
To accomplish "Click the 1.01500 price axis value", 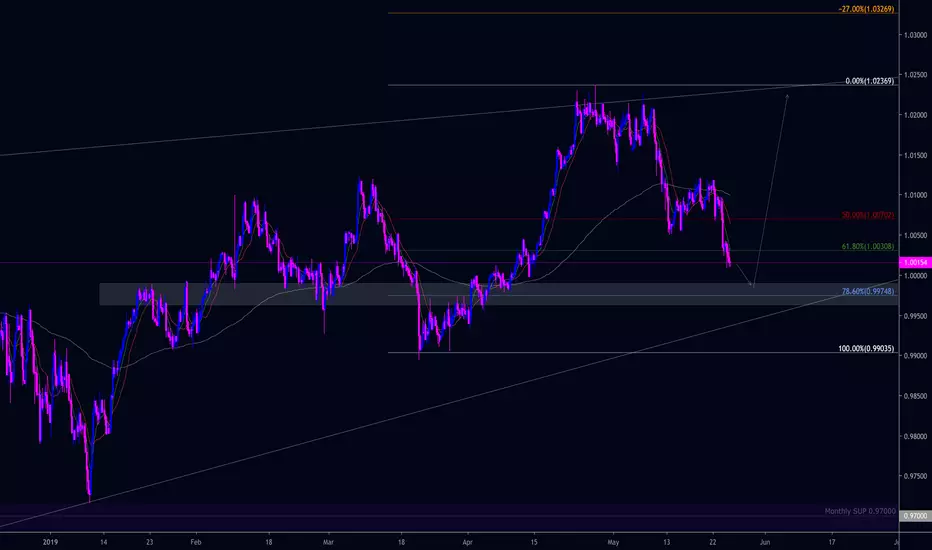I will click(x=915, y=155).
